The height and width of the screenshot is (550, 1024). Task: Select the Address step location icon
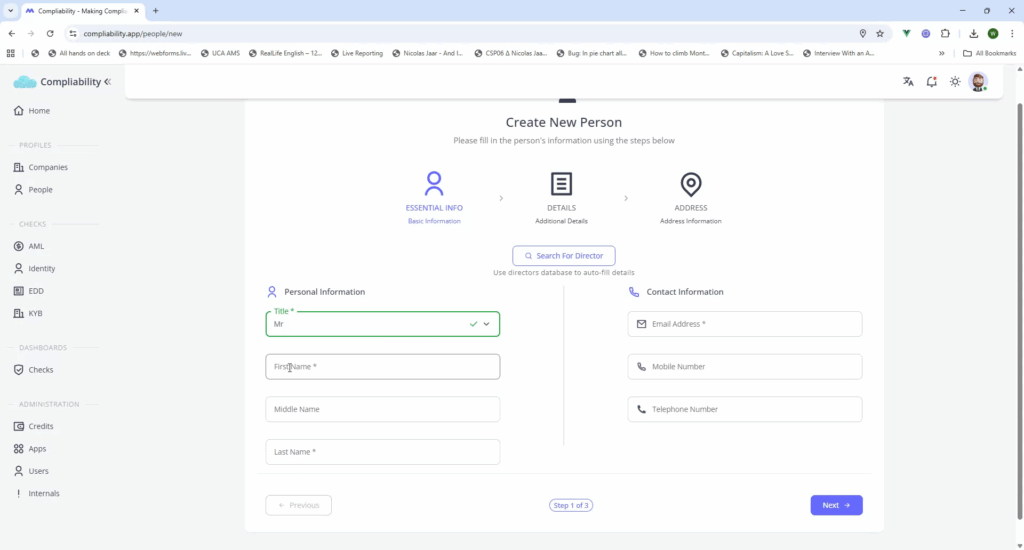pos(690,184)
